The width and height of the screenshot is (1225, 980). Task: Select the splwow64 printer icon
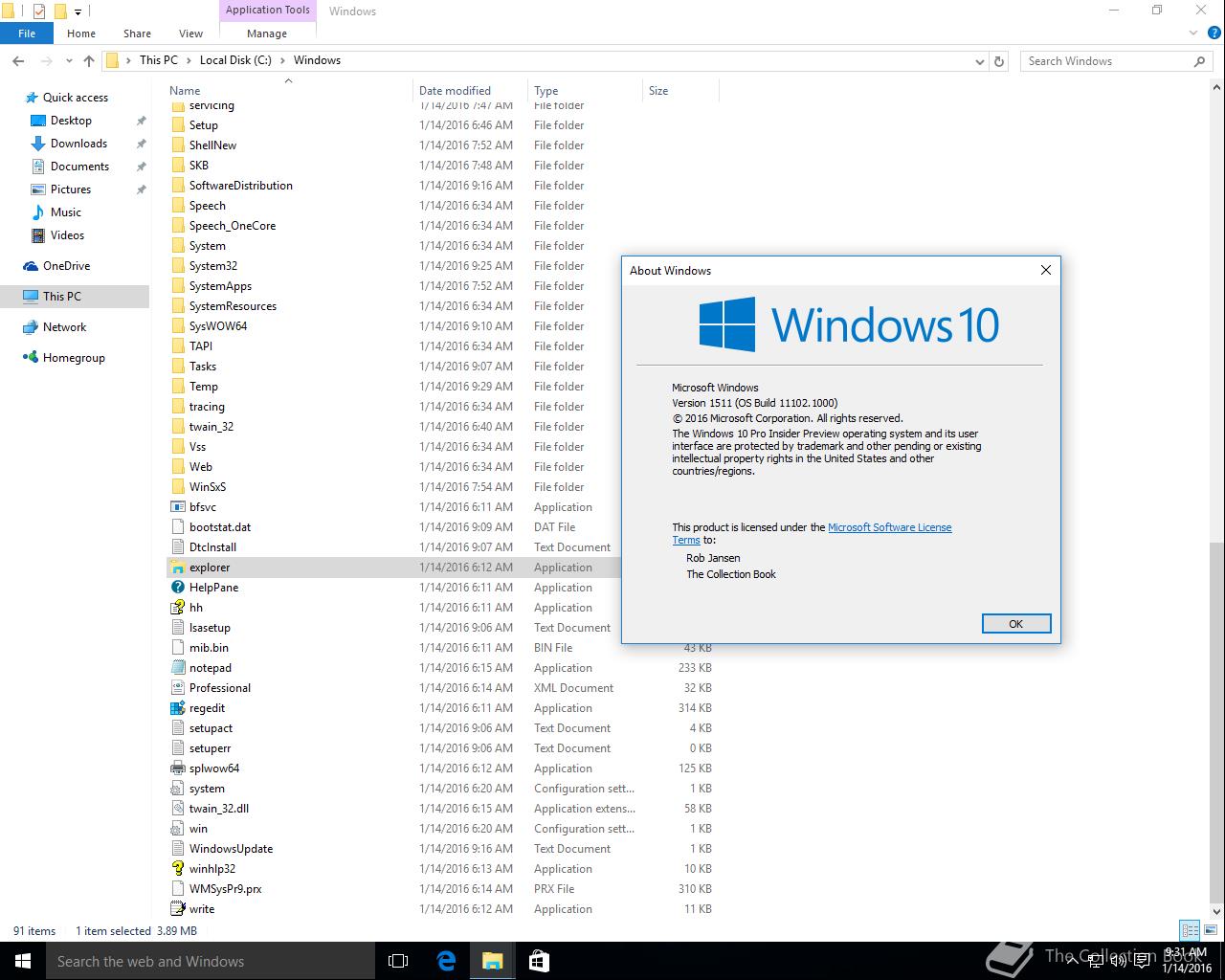pyautogui.click(x=177, y=768)
